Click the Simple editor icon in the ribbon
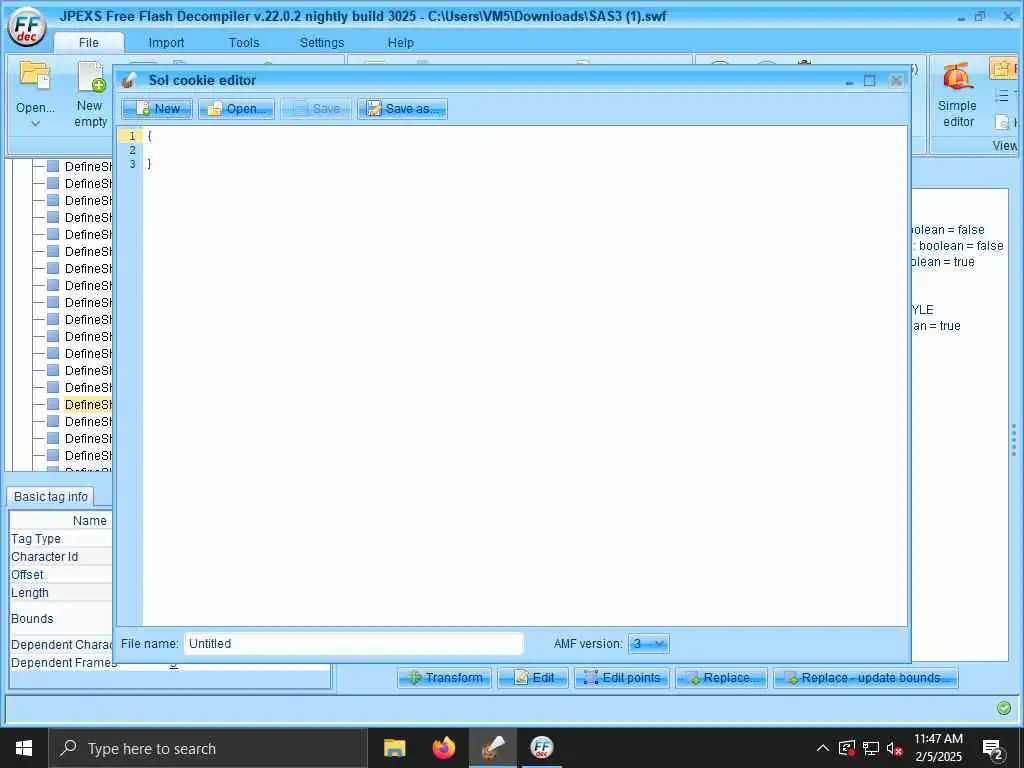This screenshot has width=1024, height=768. [x=957, y=77]
